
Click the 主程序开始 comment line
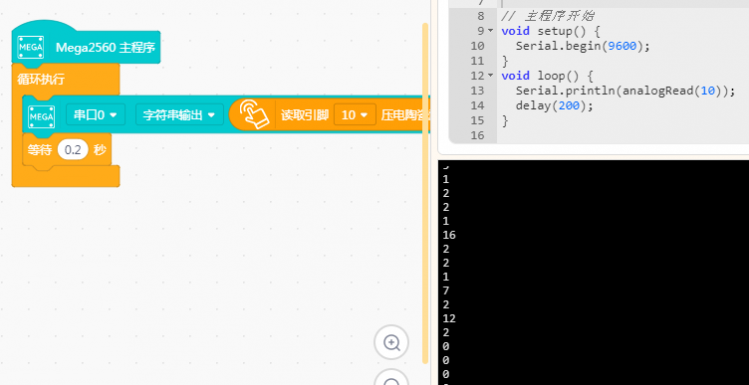click(x=547, y=16)
